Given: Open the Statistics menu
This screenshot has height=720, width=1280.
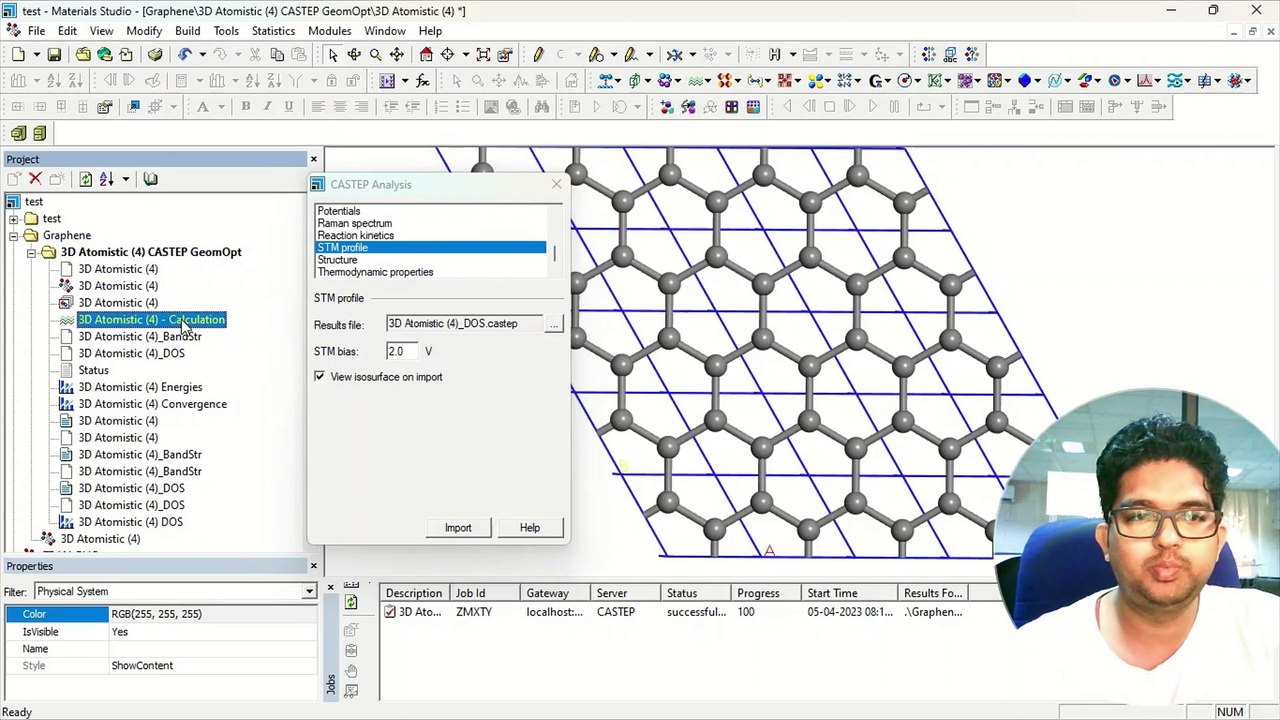Looking at the screenshot, I should (273, 31).
